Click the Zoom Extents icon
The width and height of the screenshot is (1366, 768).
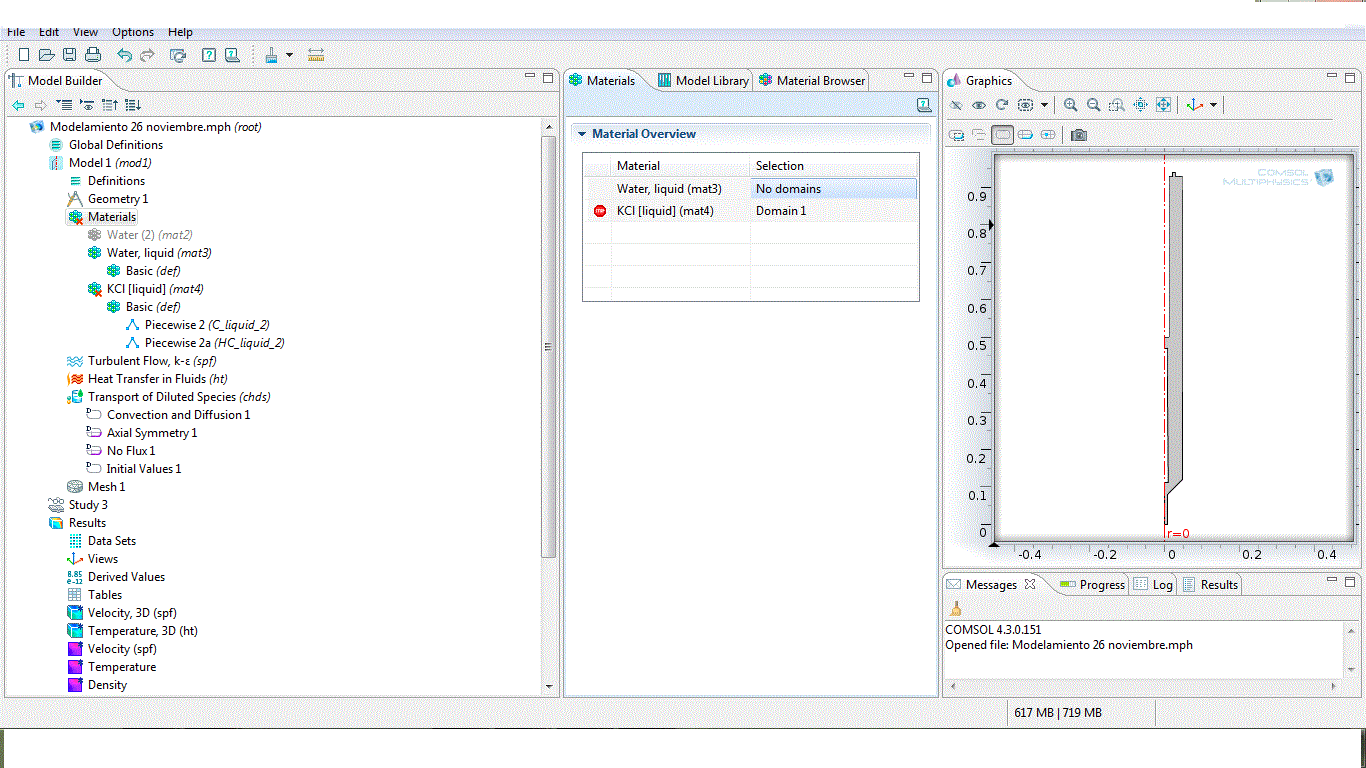[1163, 105]
